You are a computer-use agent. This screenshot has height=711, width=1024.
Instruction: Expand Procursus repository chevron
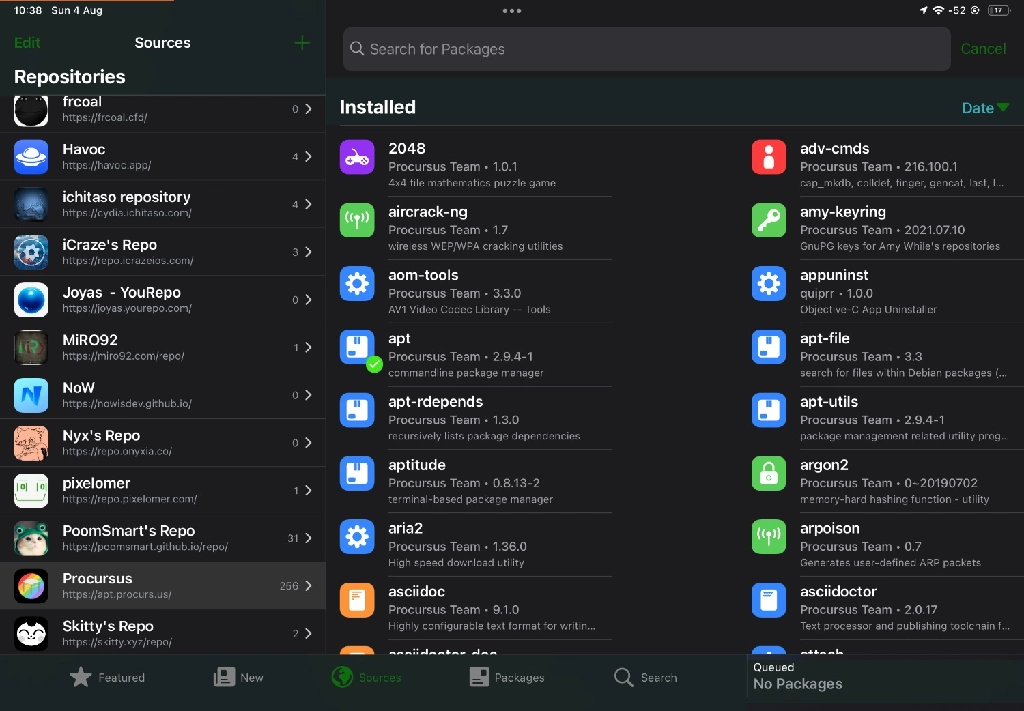[x=308, y=586]
